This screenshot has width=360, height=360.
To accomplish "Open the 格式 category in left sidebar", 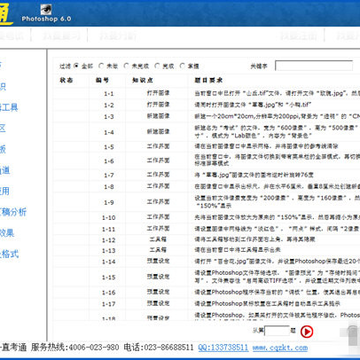I will (9, 254).
